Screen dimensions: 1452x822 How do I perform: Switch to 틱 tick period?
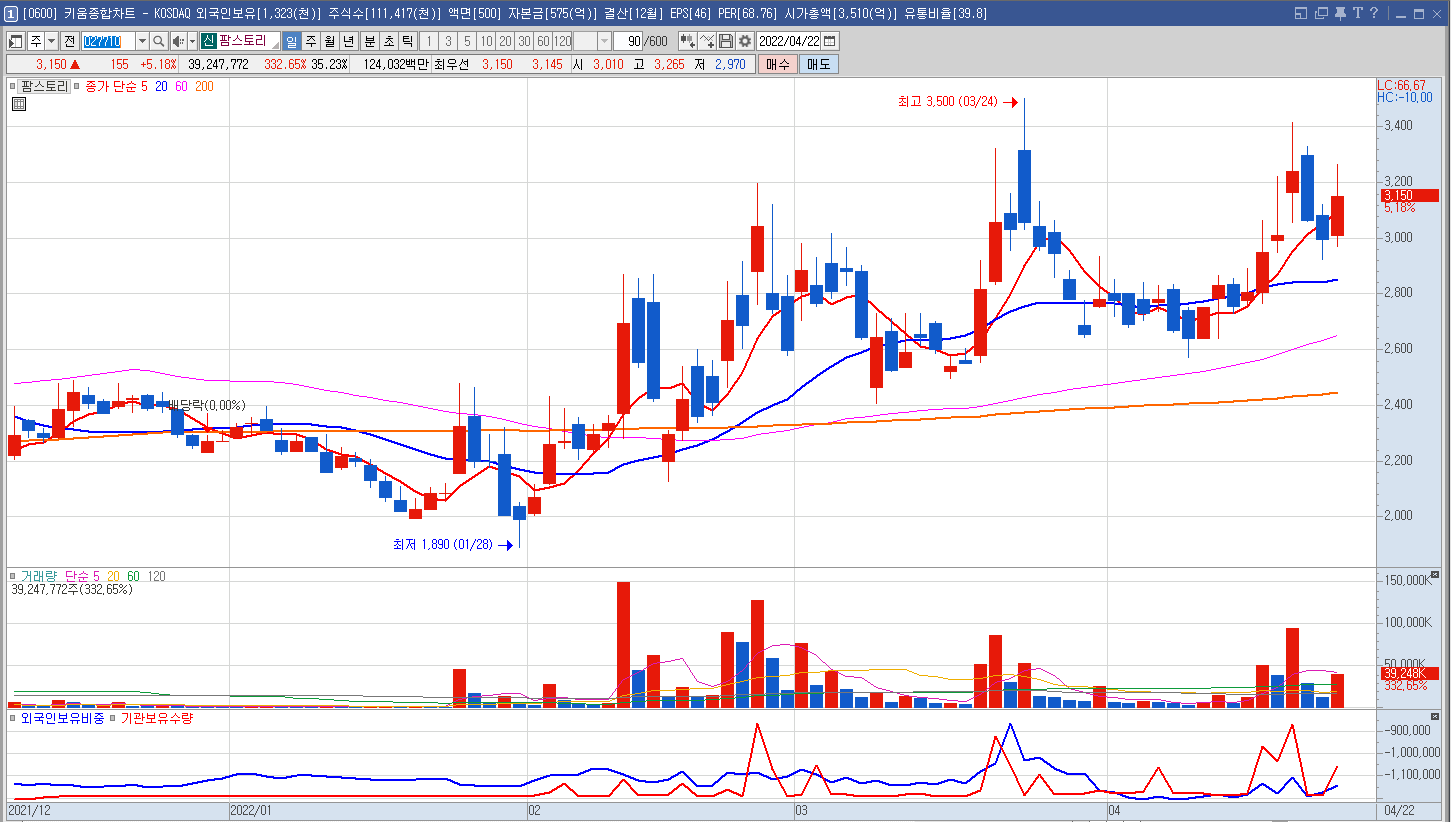407,41
